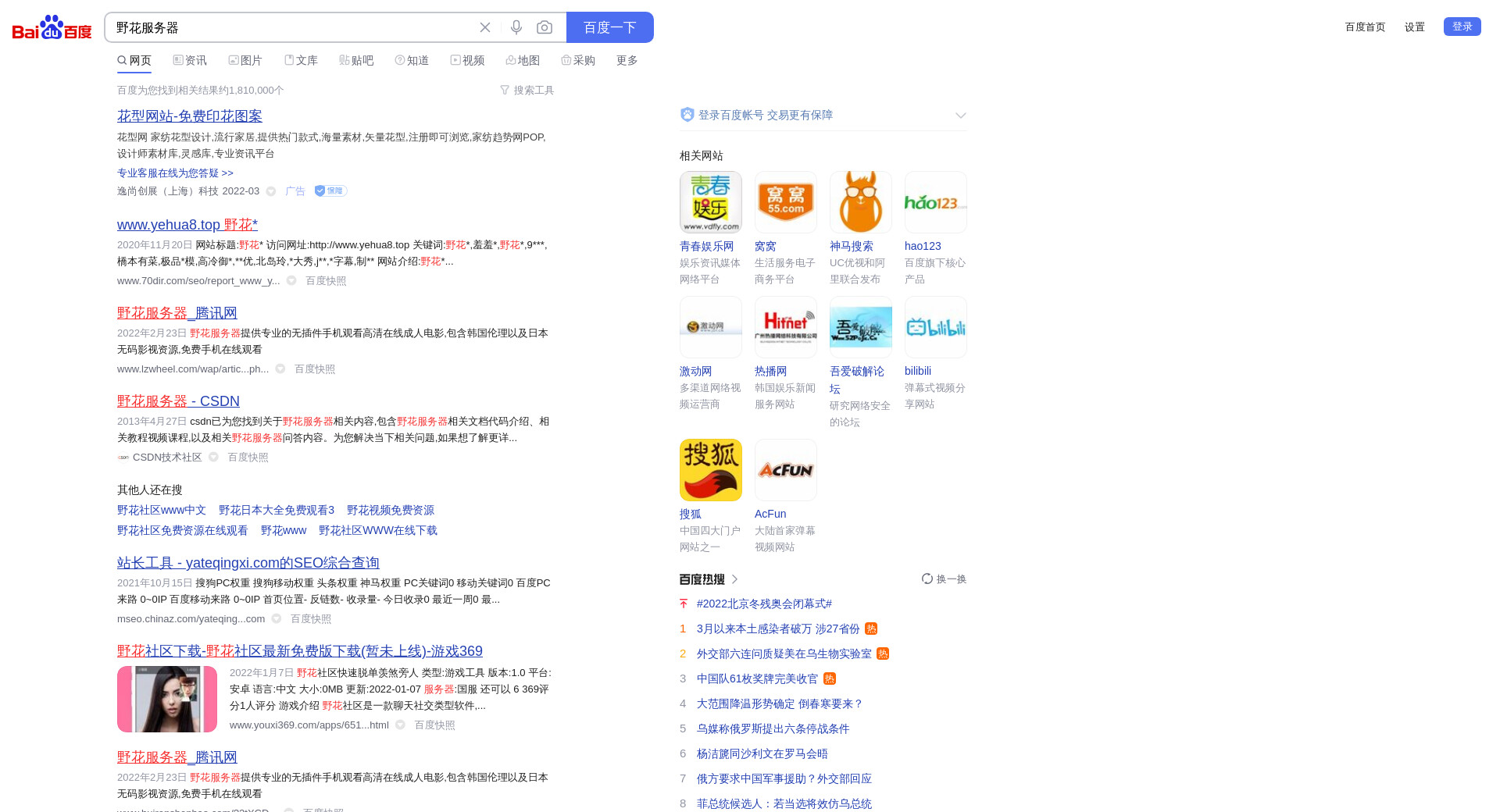Click the 登录 button
The height and width of the screenshot is (812, 1500).
[1462, 27]
